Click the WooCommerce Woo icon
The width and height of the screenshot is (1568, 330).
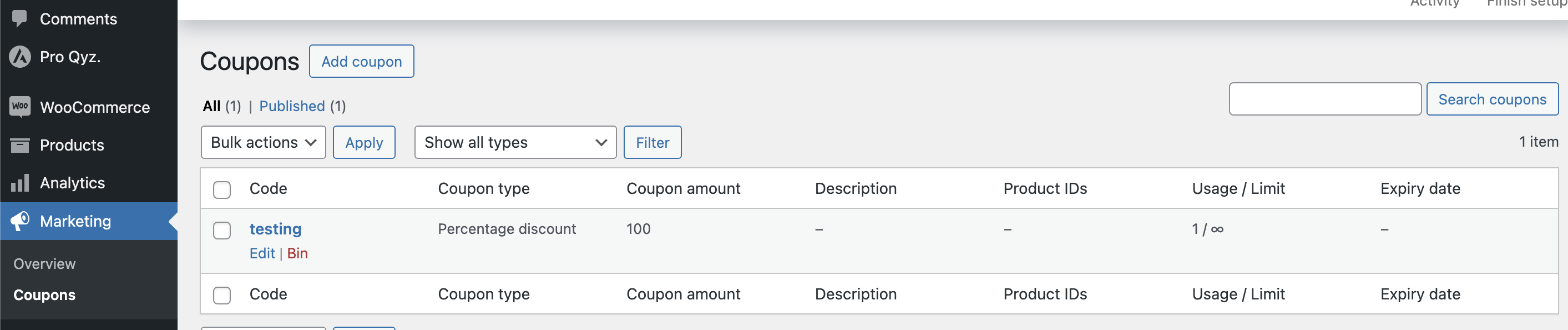[20, 107]
